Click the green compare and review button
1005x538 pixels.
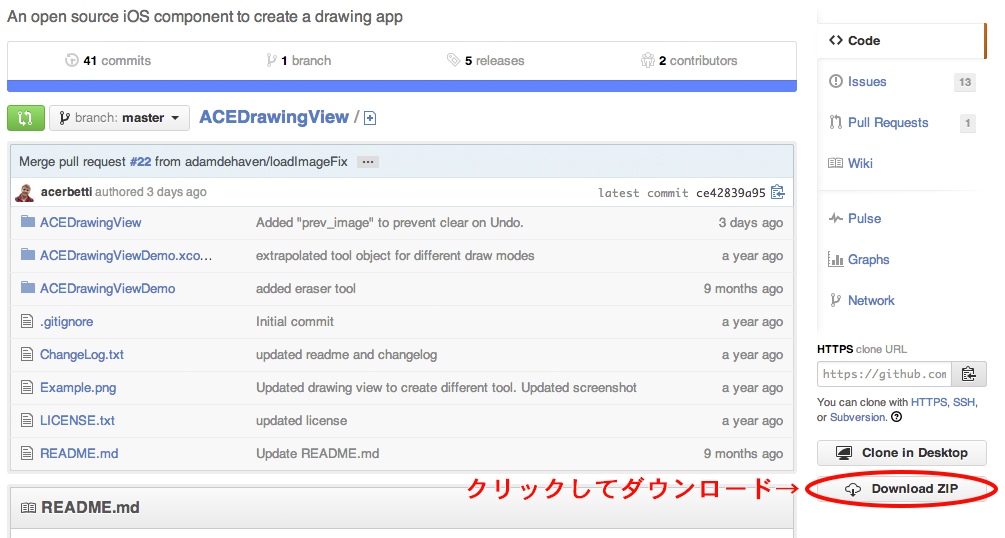pos(26,118)
